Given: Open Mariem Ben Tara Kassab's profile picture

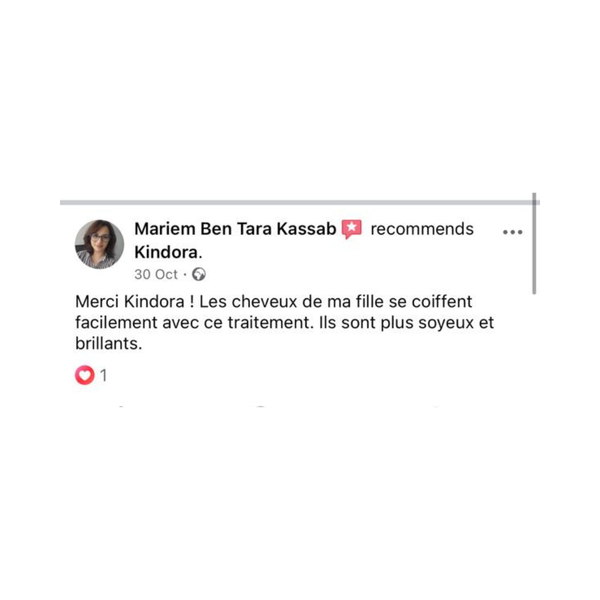Looking at the screenshot, I should [x=99, y=244].
